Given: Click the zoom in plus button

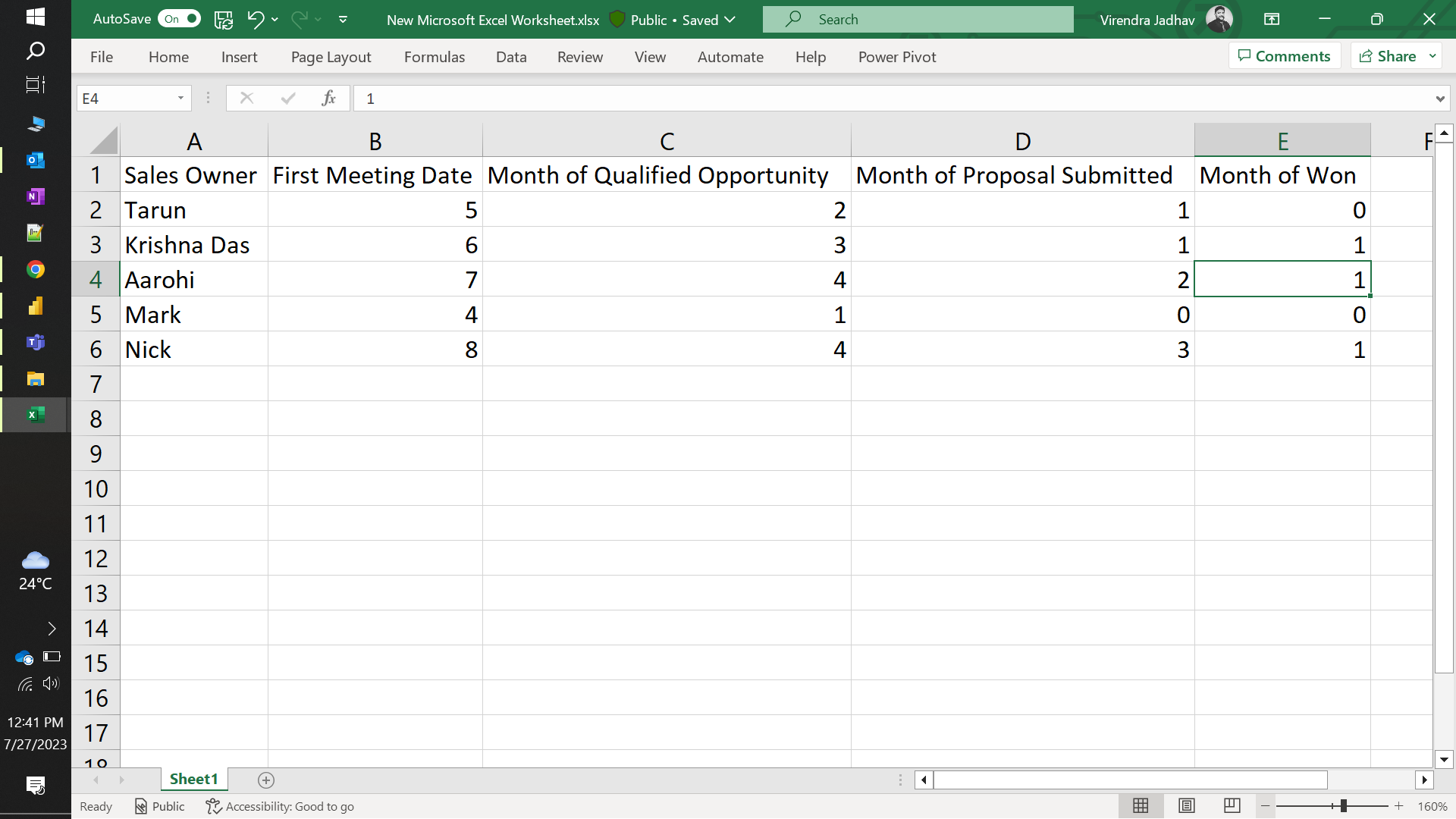Looking at the screenshot, I should coord(1399,806).
